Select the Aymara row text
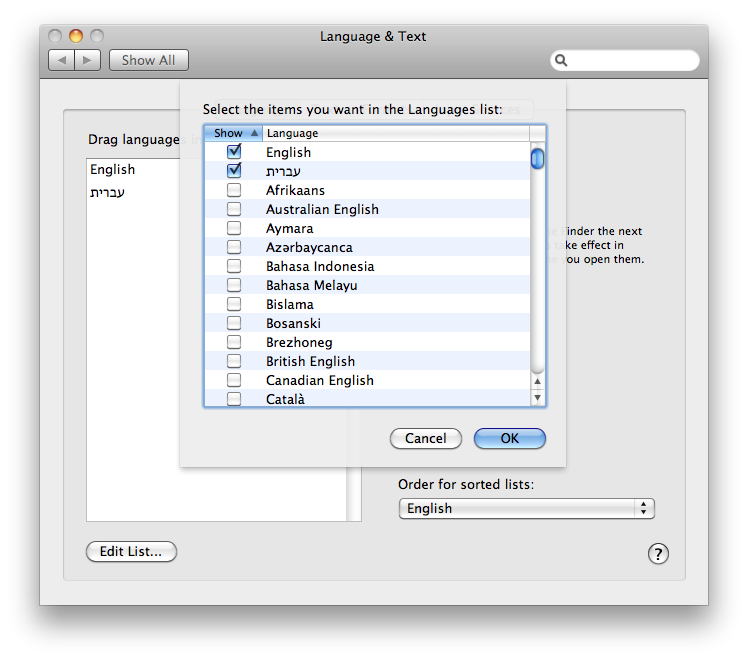Screen dimensions: 748x660 290,228
